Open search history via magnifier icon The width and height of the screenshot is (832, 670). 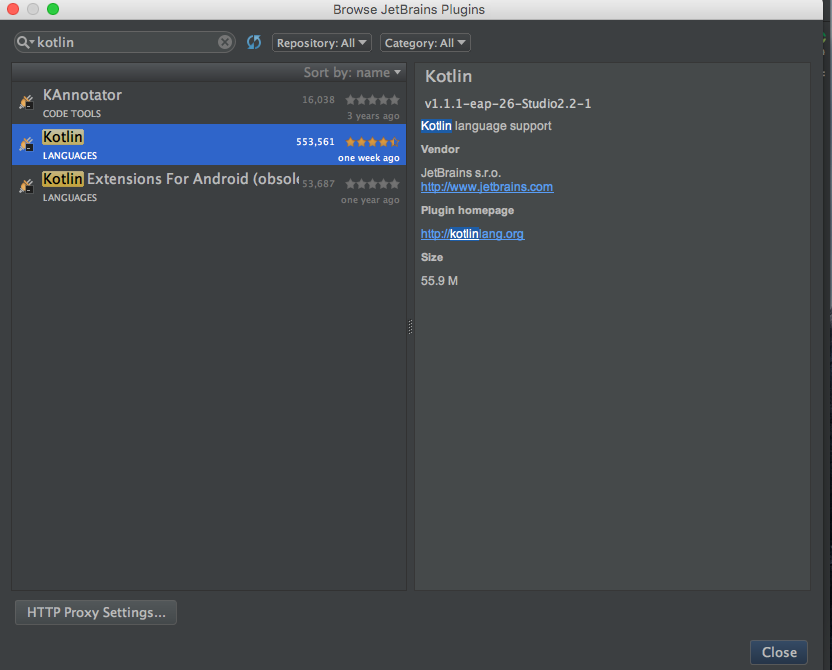(24, 42)
